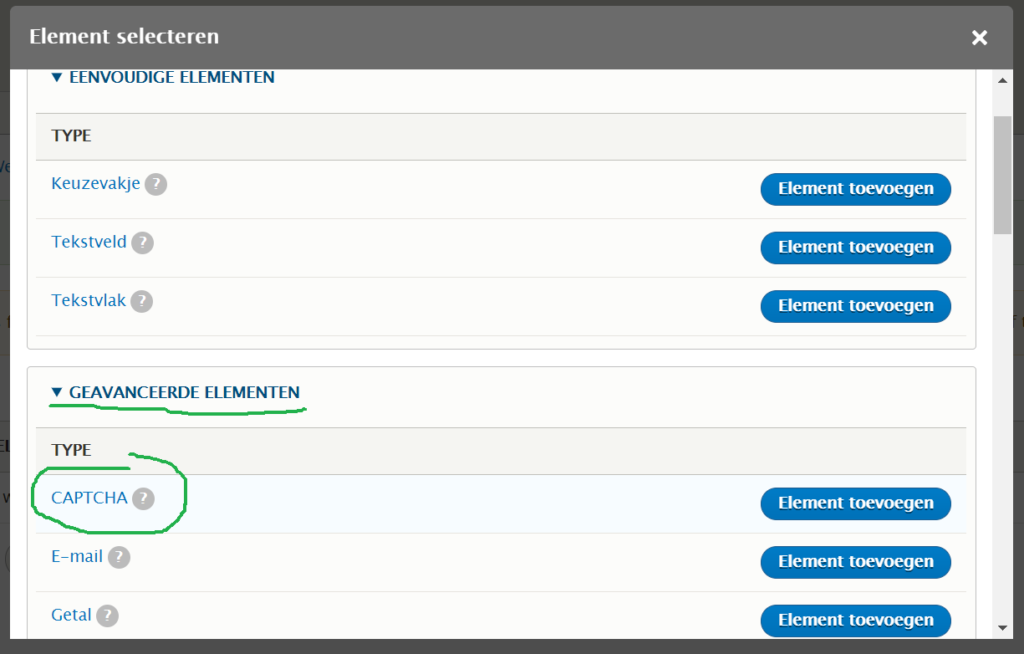Add the Tekstveld element

(855, 247)
